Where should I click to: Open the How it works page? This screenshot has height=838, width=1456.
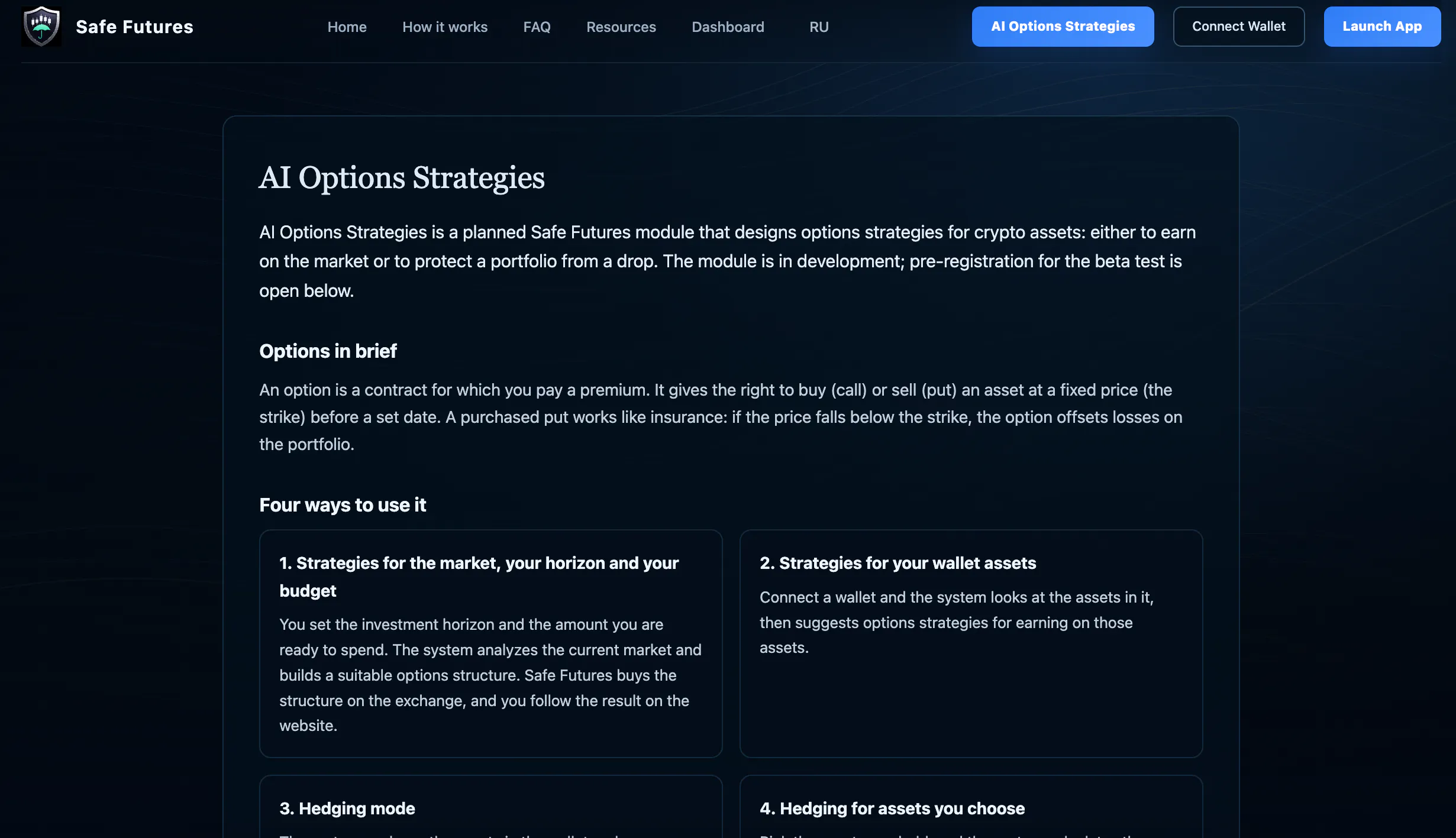click(x=445, y=27)
